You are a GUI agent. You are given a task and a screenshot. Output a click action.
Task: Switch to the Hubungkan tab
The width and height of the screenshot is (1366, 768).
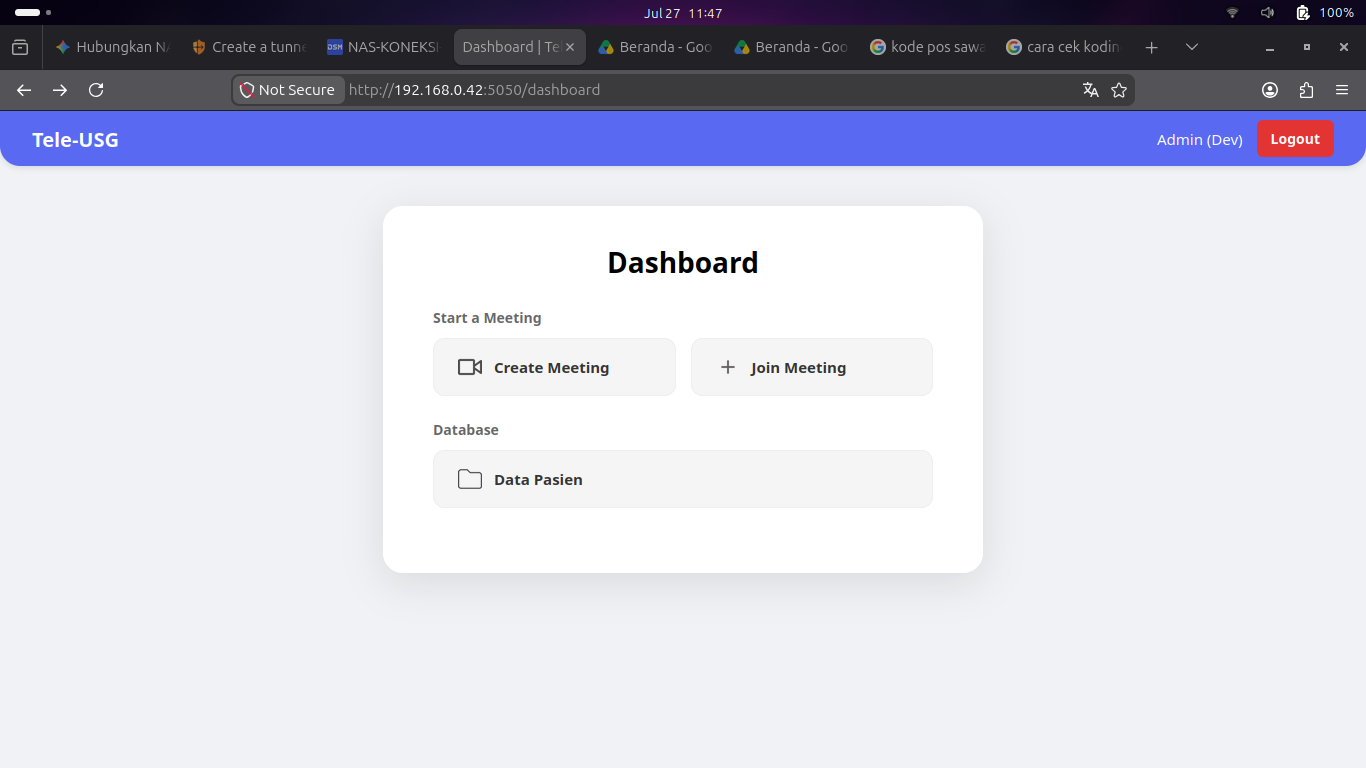point(114,47)
